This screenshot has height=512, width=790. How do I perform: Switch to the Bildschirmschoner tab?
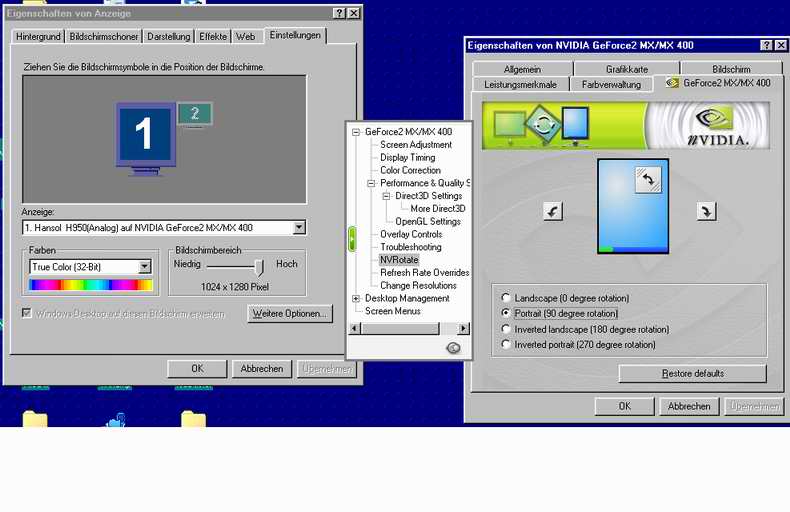pyautogui.click(x=104, y=37)
